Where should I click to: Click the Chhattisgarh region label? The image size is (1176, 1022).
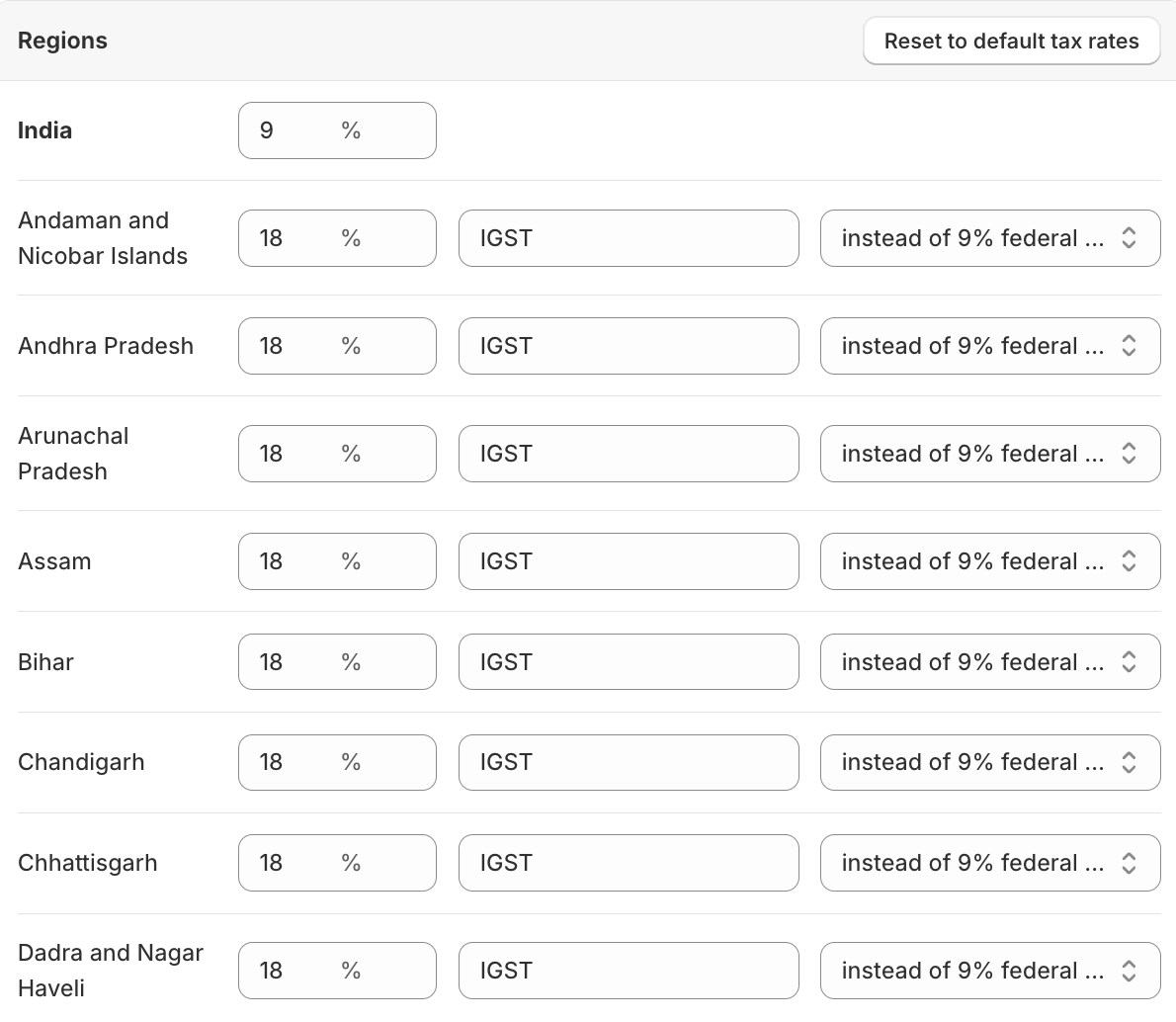click(x=88, y=863)
